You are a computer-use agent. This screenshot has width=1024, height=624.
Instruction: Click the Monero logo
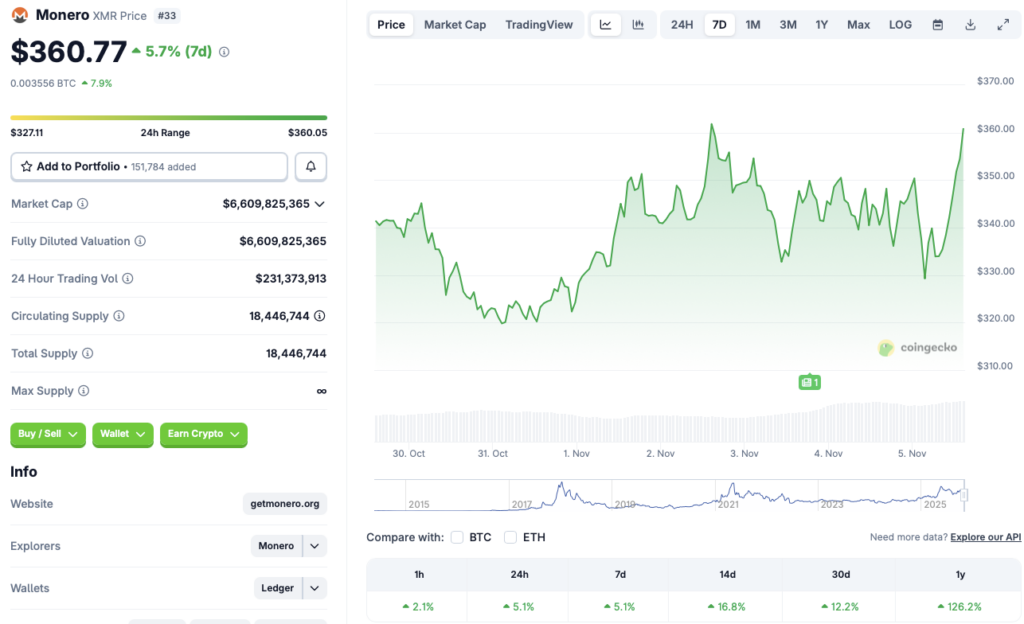click(17, 15)
